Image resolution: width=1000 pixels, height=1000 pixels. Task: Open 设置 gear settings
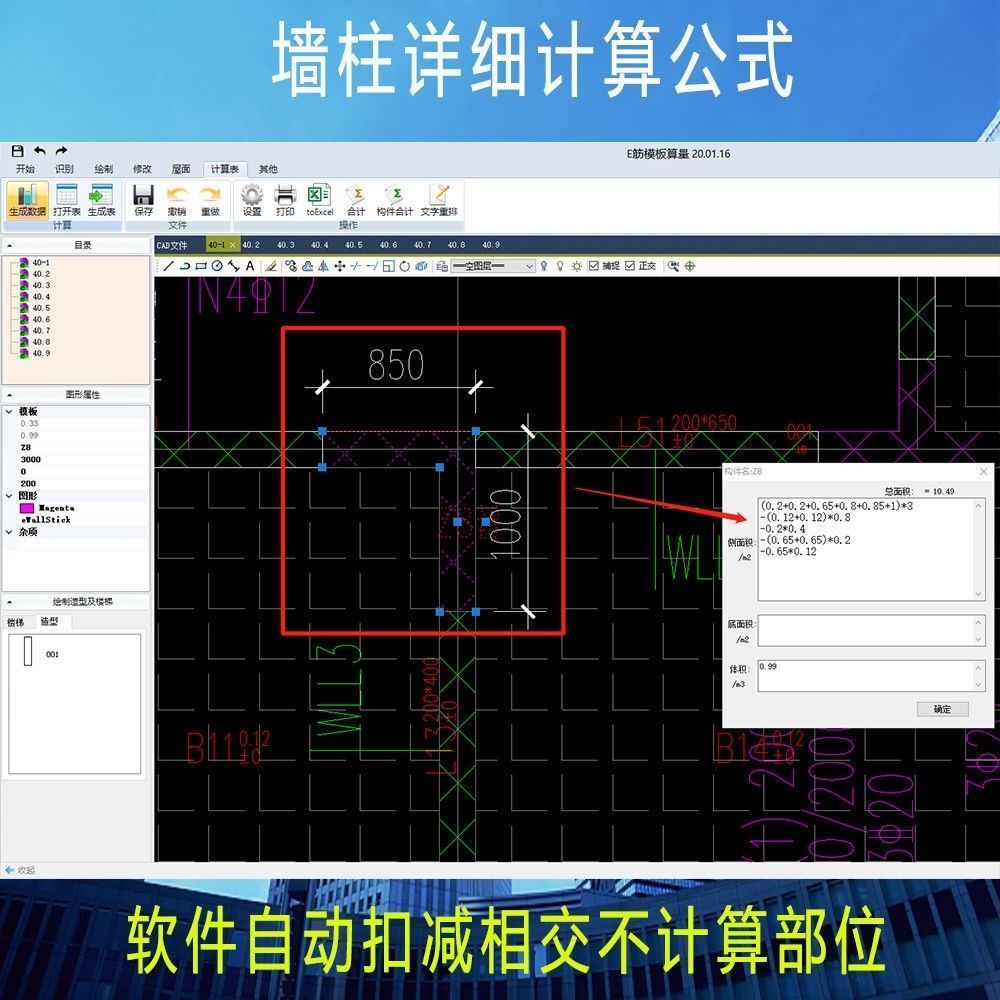252,200
